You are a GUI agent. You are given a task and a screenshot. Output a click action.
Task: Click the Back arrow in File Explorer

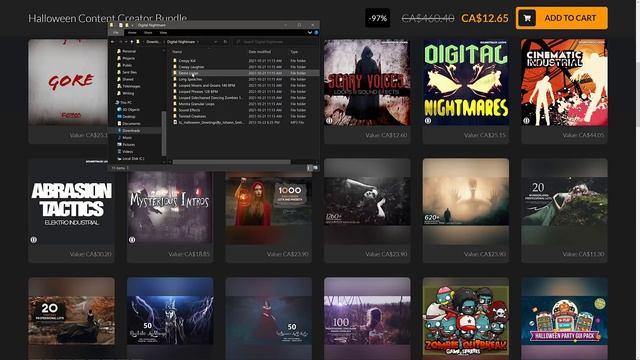(113, 42)
